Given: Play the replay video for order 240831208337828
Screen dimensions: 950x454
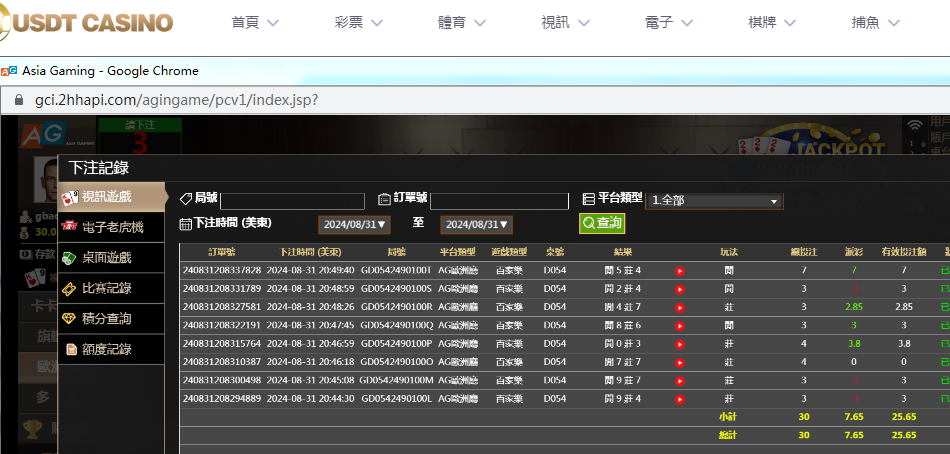Looking at the screenshot, I should point(680,270).
